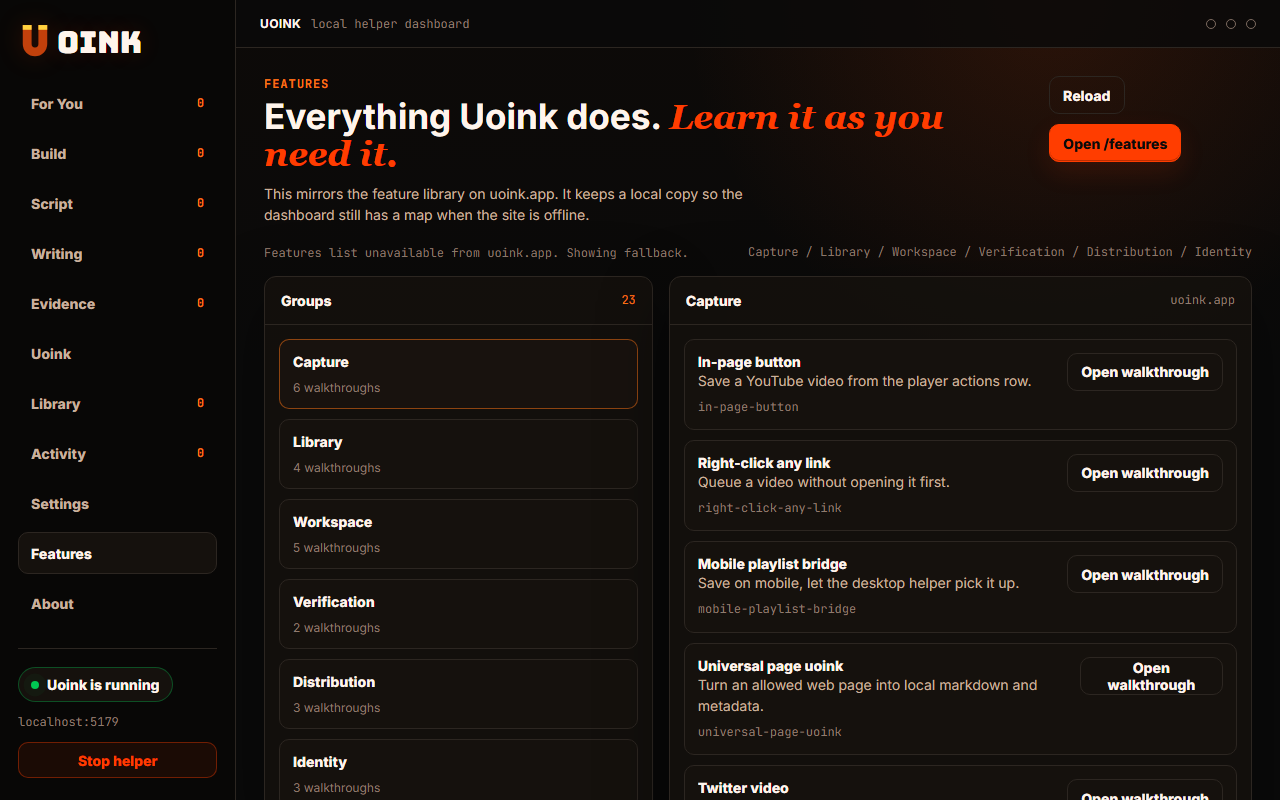Screen dimensions: 1280x800
Task: Click the Uoink is running status pill
Action: tap(96, 685)
